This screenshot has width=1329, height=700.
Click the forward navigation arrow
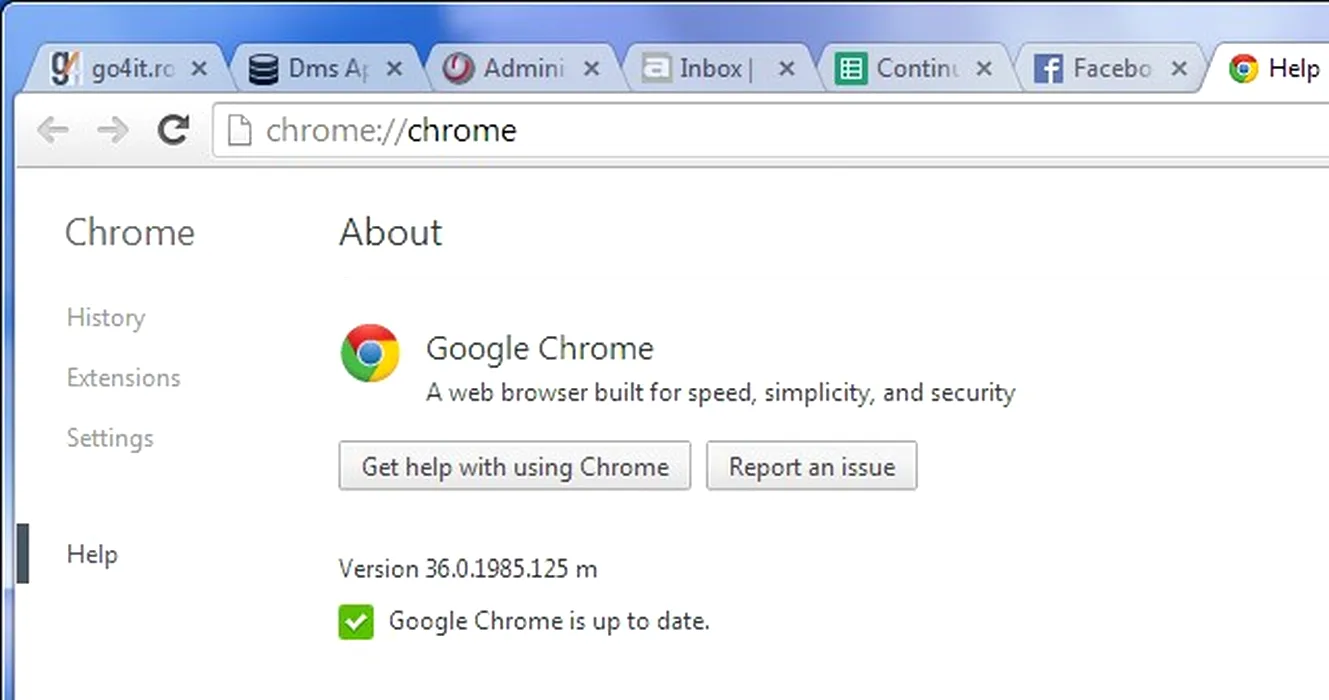coord(113,130)
